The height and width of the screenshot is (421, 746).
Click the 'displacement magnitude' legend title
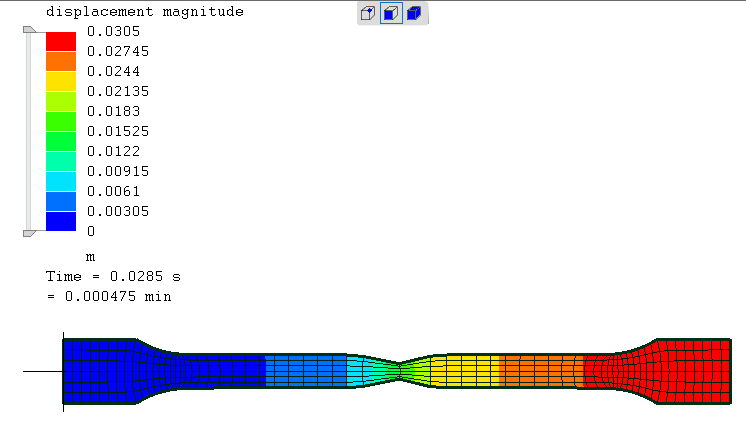coord(144,12)
